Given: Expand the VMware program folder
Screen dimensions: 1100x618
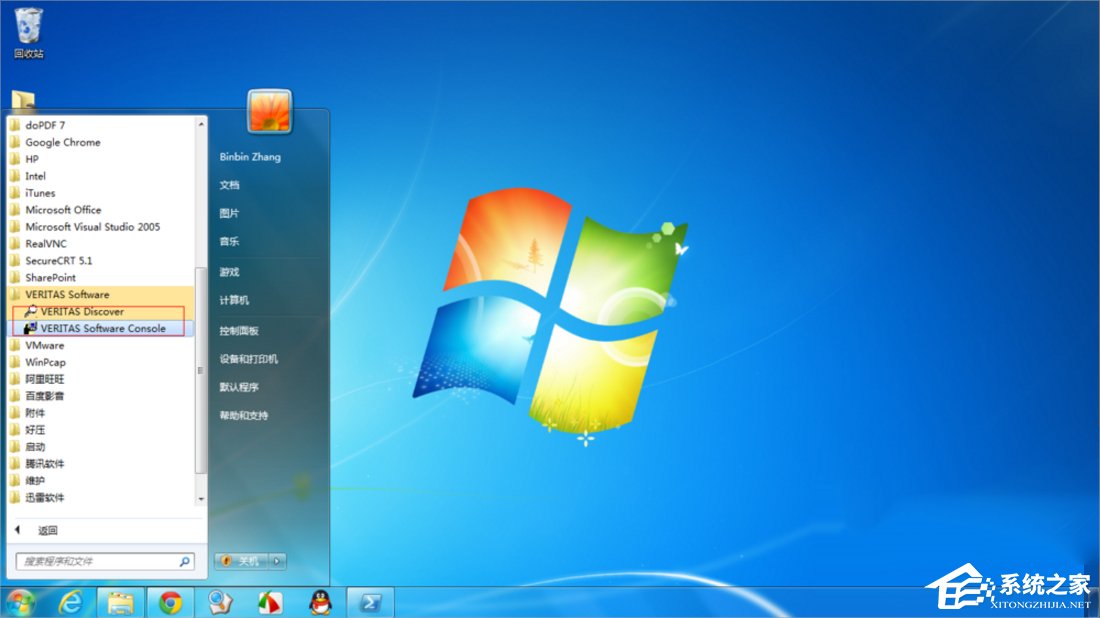Looking at the screenshot, I should pyautogui.click(x=44, y=345).
